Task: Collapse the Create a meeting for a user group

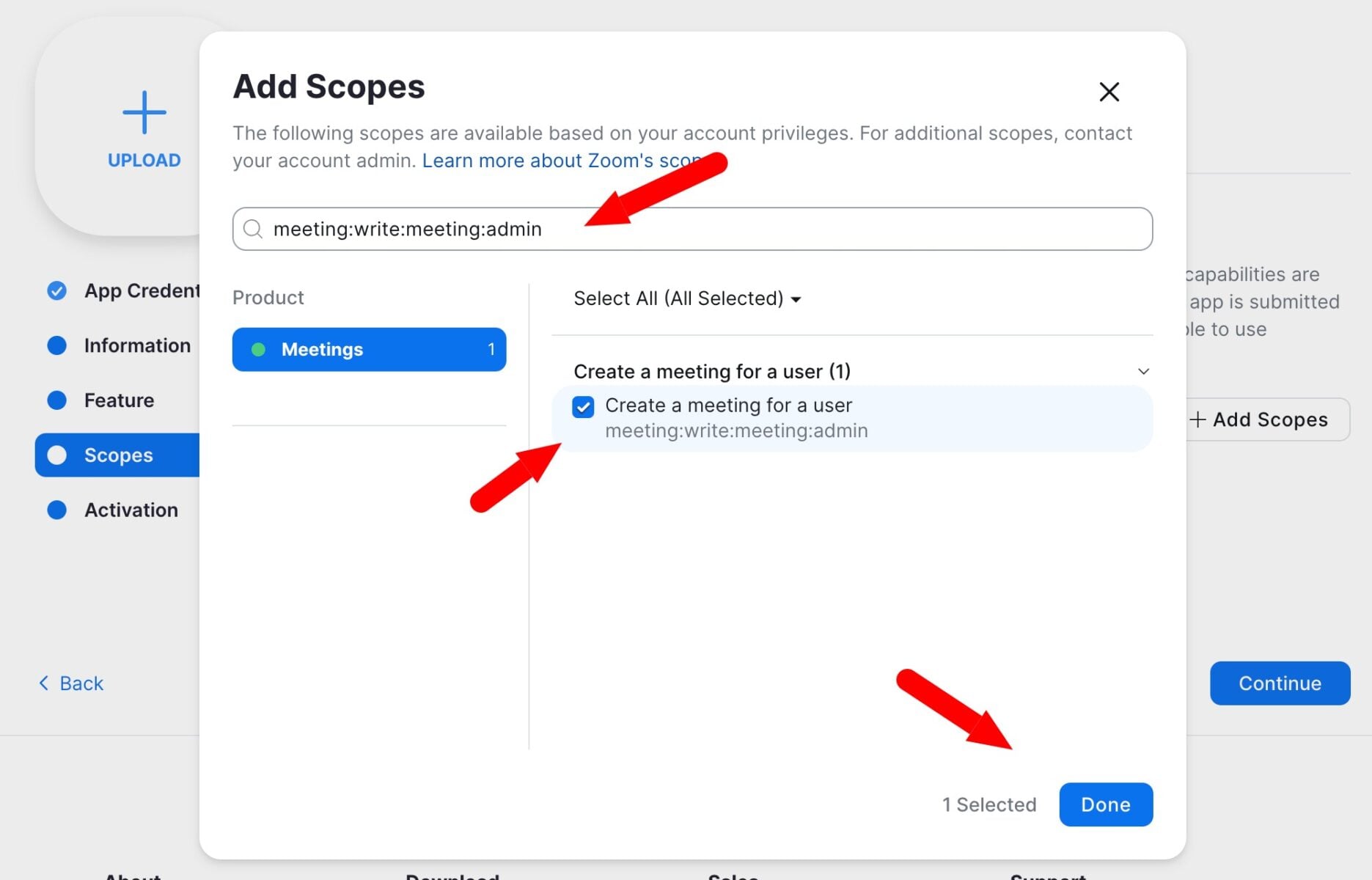Action: (1143, 371)
